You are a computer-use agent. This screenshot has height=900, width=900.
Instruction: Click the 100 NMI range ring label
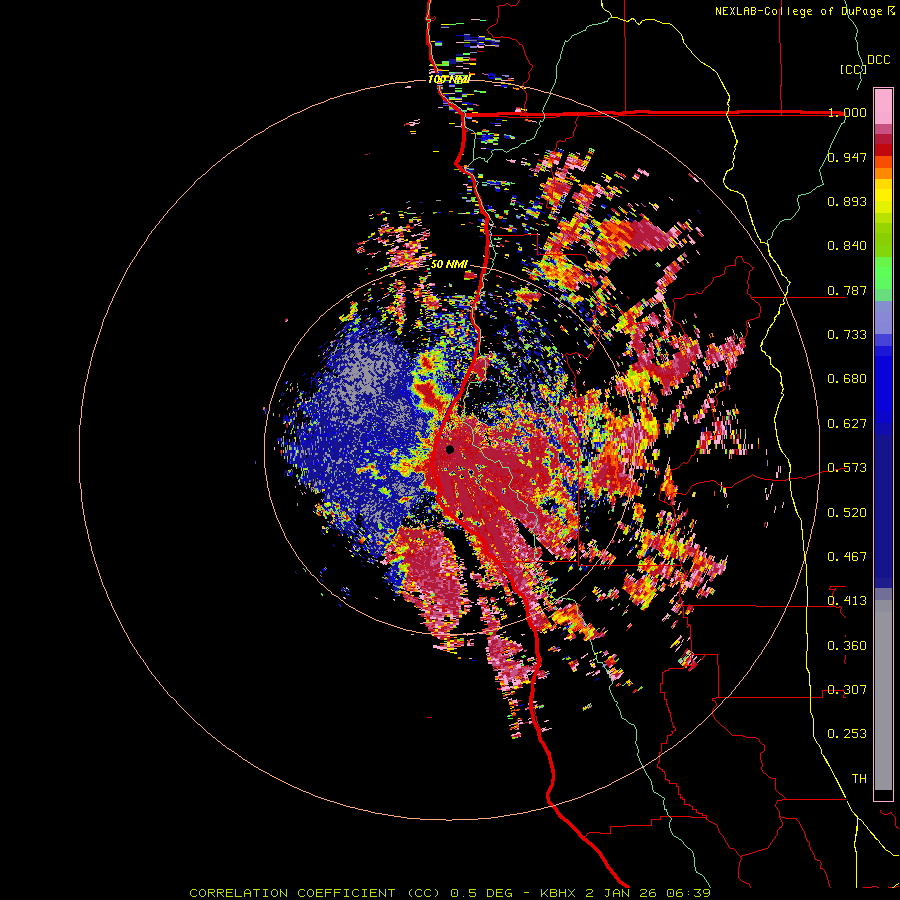point(449,79)
